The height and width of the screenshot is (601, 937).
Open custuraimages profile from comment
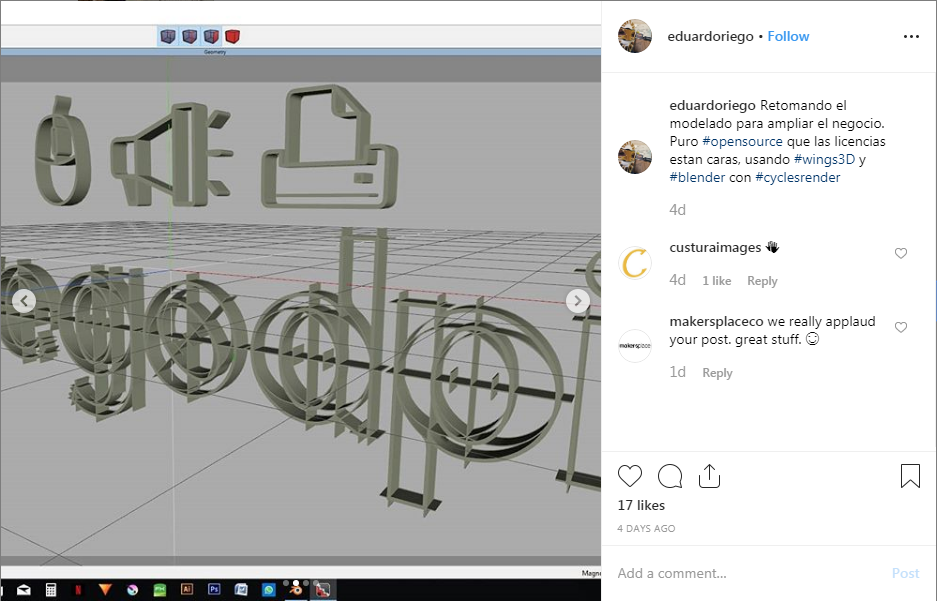[x=715, y=247]
